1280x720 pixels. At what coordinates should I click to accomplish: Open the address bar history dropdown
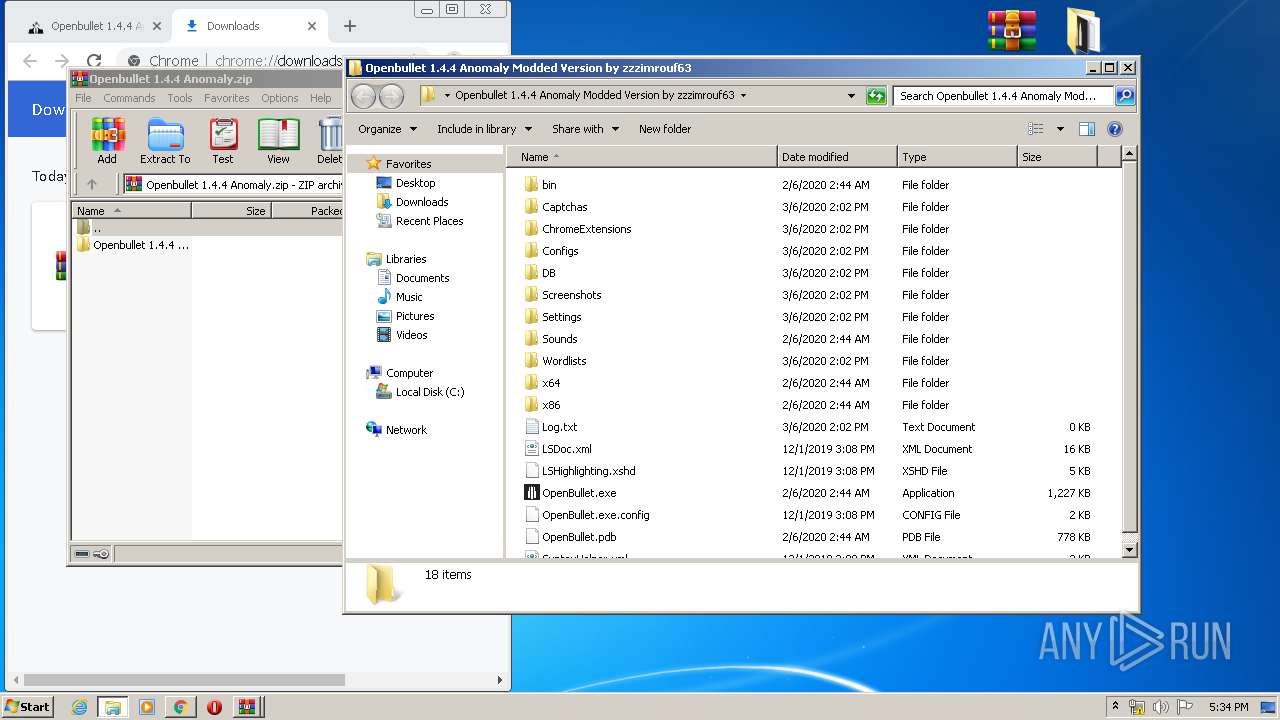click(851, 96)
